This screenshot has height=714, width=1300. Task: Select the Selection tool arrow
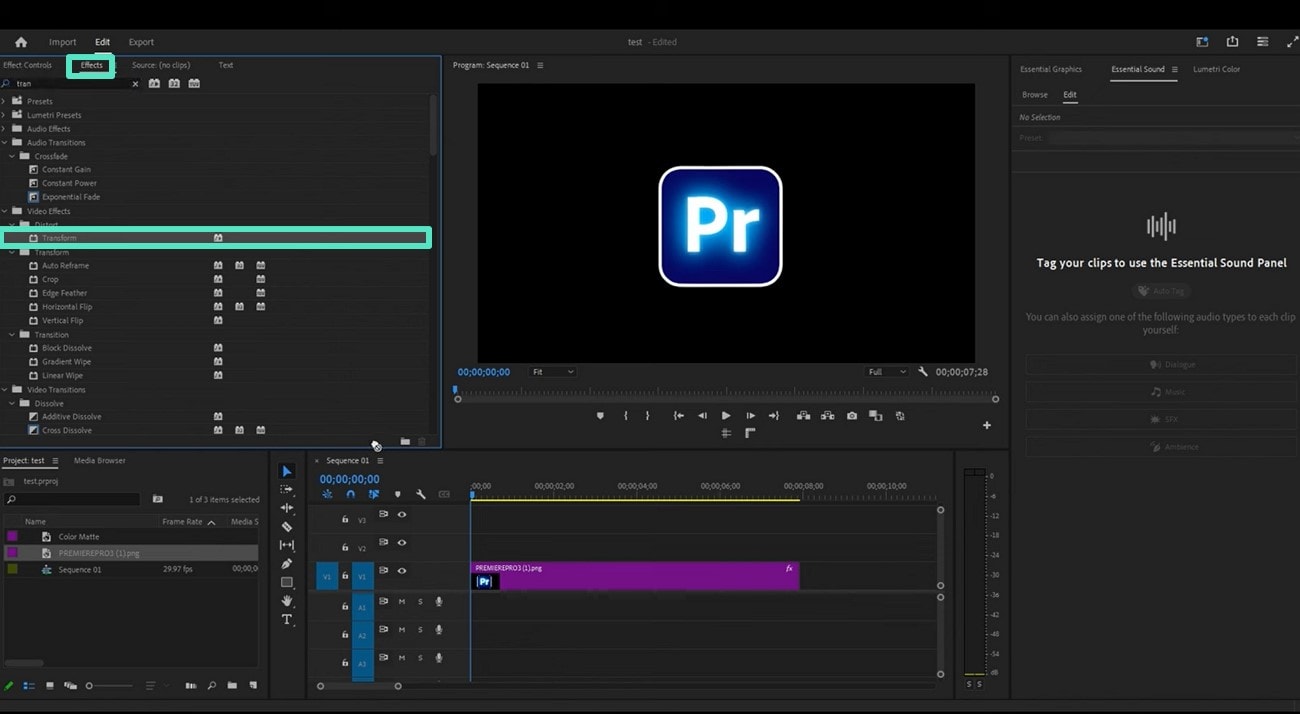pyautogui.click(x=287, y=471)
